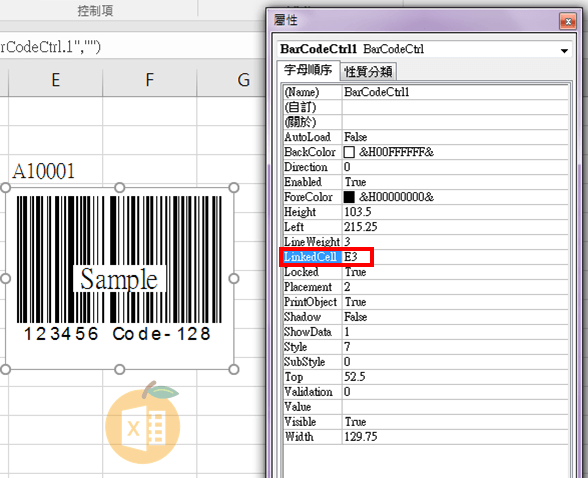Select the LineWeight property
The height and width of the screenshot is (478, 588).
coord(312,242)
